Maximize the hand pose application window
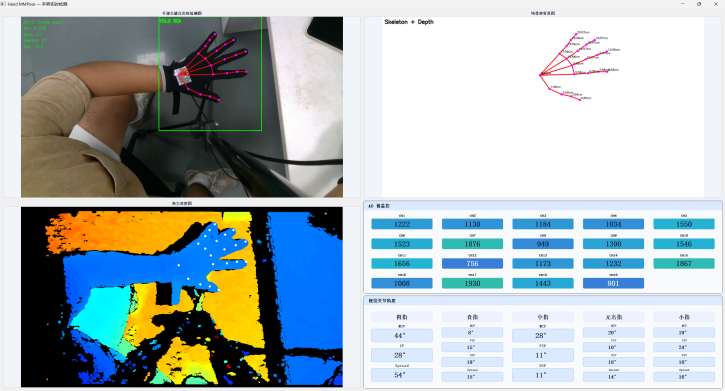 [x=699, y=4]
